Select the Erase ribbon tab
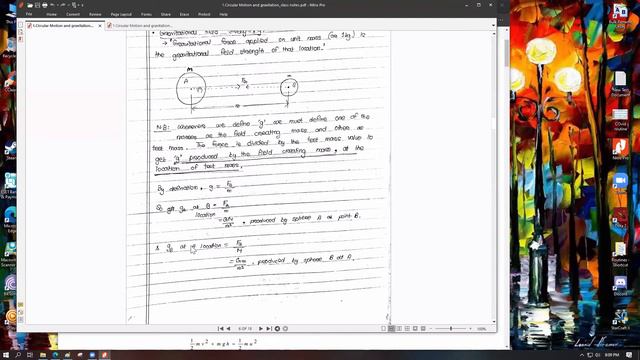The image size is (640, 360). pyautogui.click(x=184, y=14)
